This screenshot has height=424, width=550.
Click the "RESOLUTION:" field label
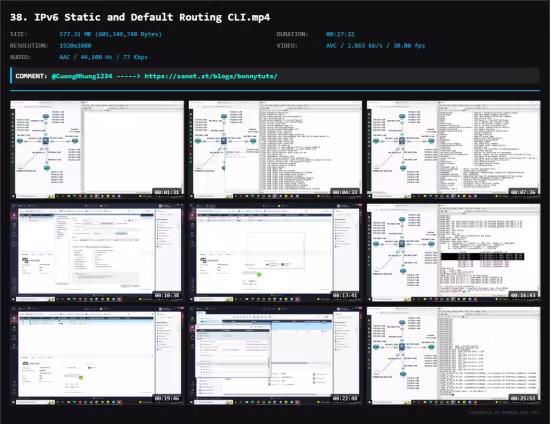29,46
